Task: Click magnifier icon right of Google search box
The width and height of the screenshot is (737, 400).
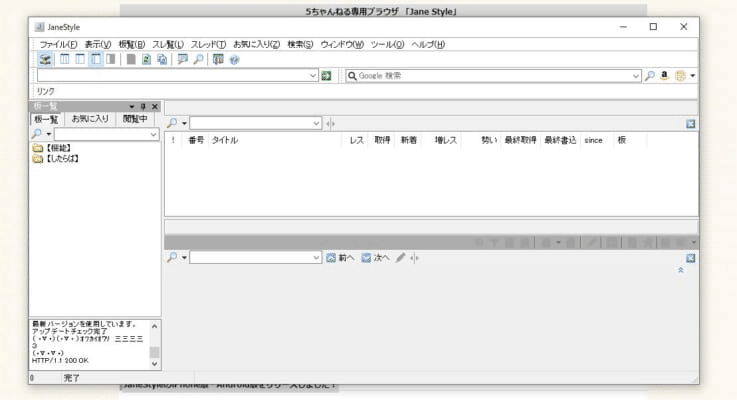Action: pos(650,76)
